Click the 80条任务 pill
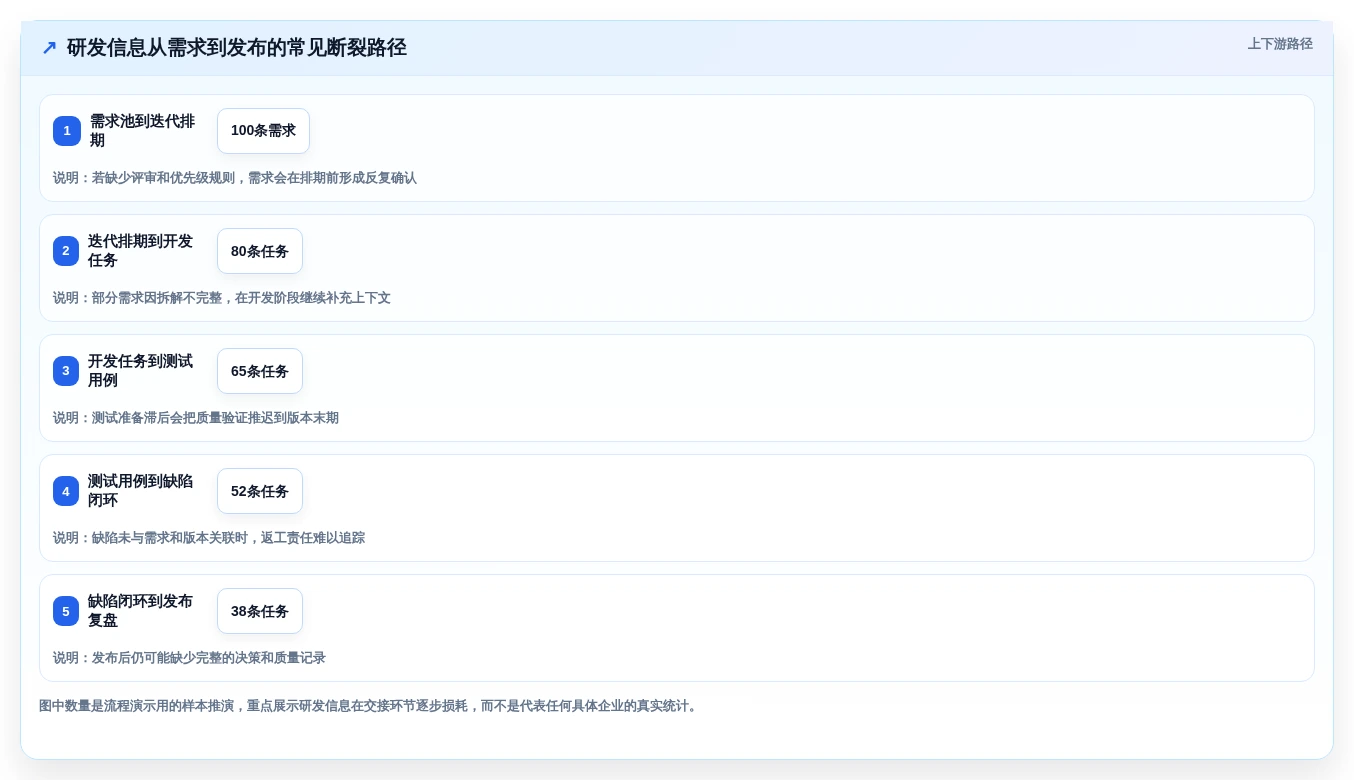This screenshot has height=780, width=1354. (x=260, y=251)
